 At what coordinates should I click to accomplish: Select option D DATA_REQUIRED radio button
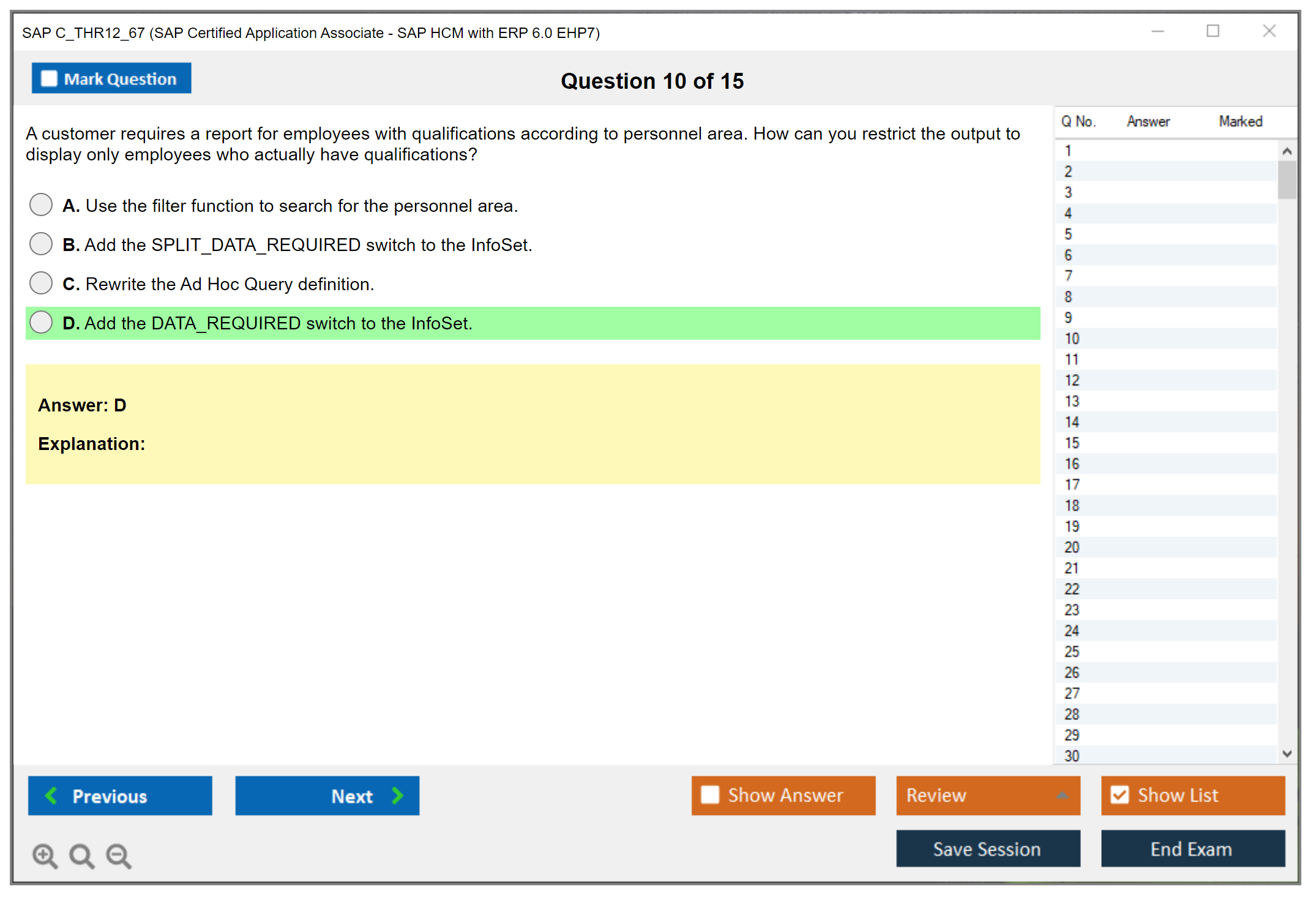pyautogui.click(x=41, y=322)
